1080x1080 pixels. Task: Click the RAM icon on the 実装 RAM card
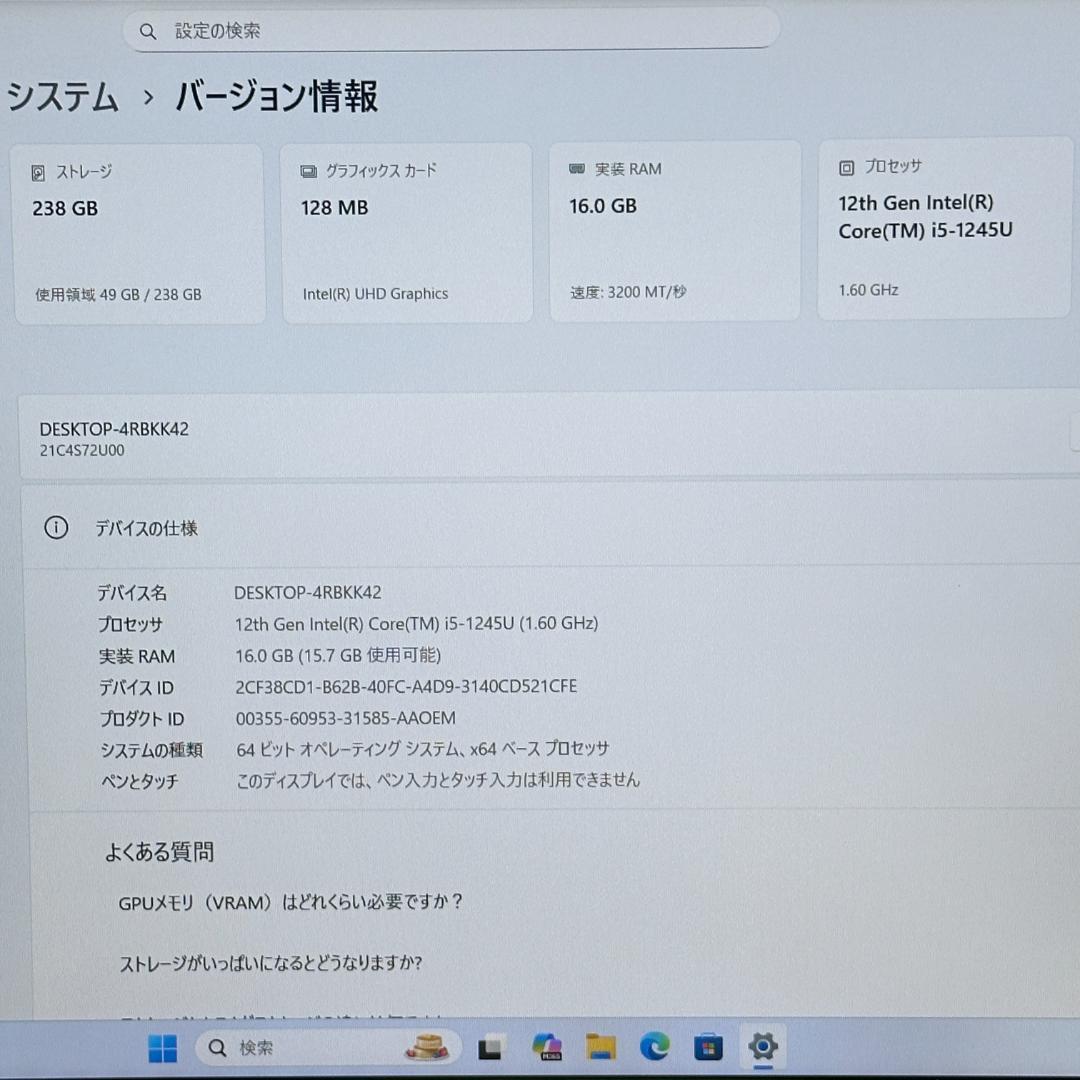(577, 168)
